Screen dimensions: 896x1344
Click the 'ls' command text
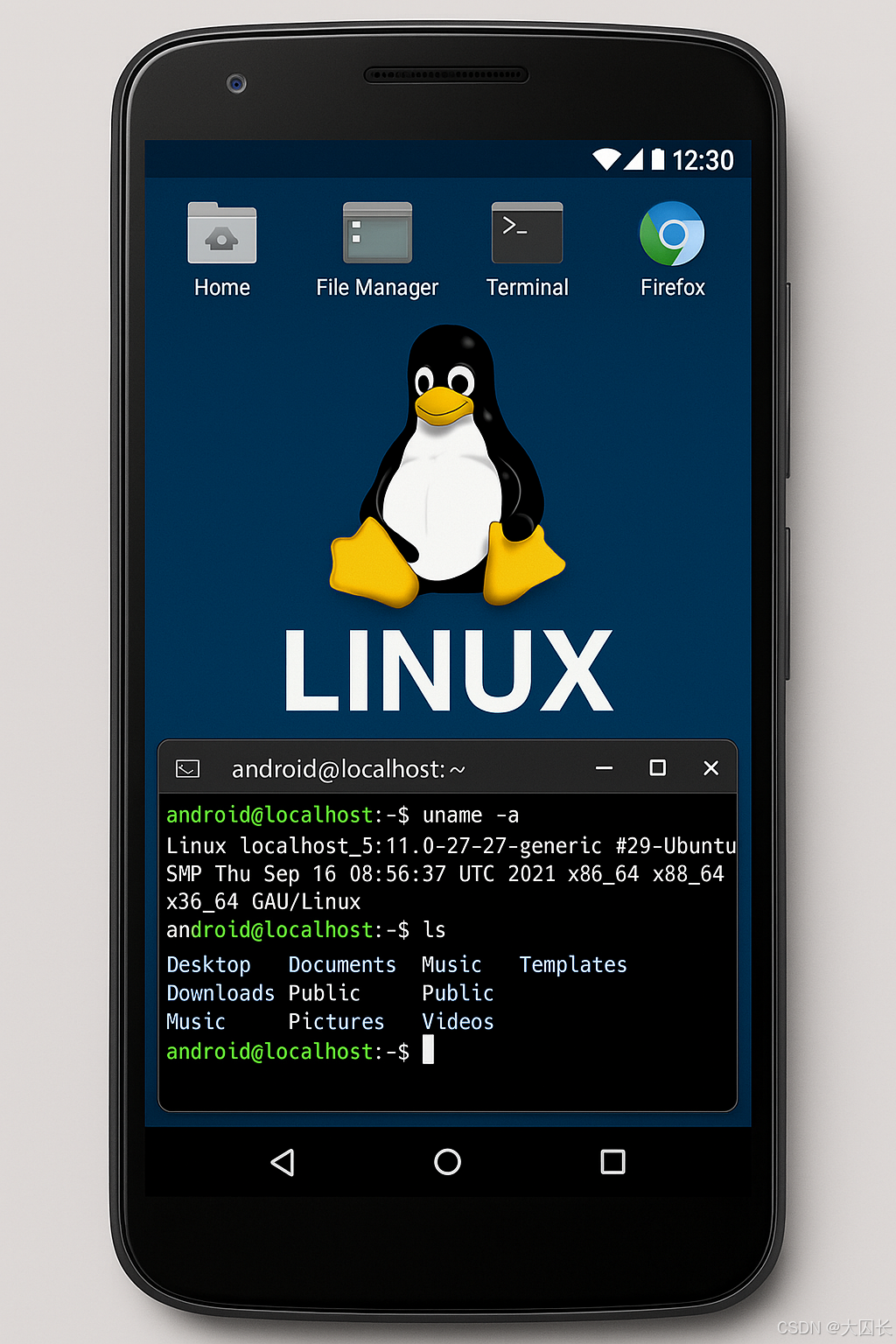434,929
